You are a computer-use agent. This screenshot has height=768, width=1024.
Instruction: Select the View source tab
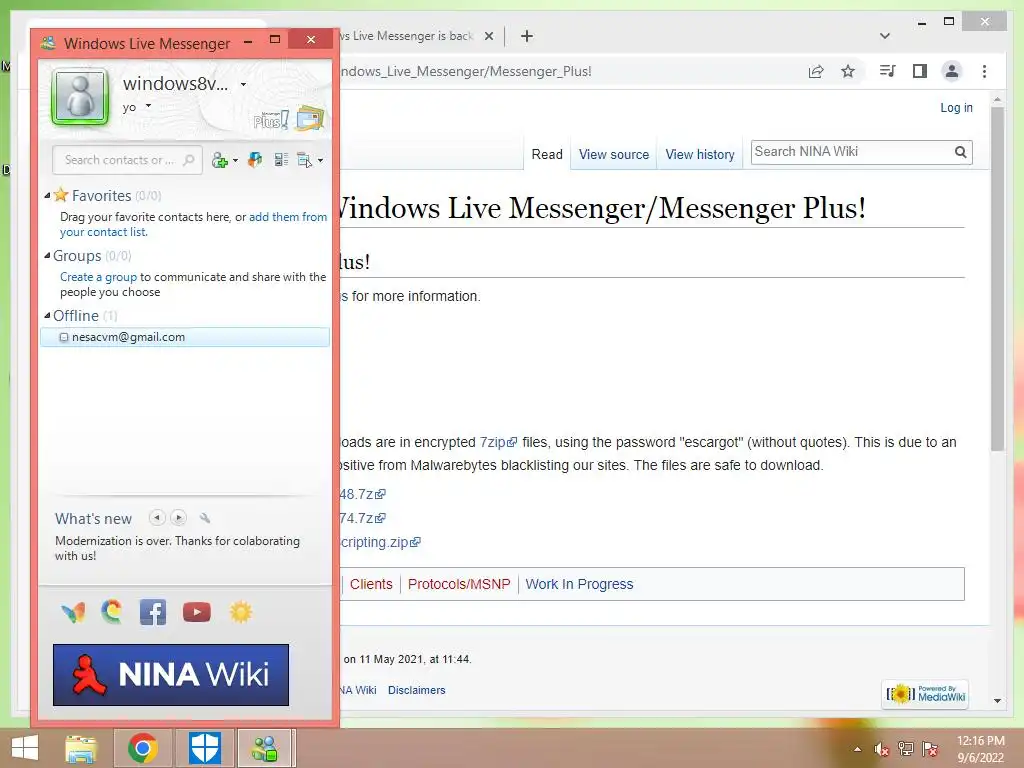pyautogui.click(x=614, y=155)
